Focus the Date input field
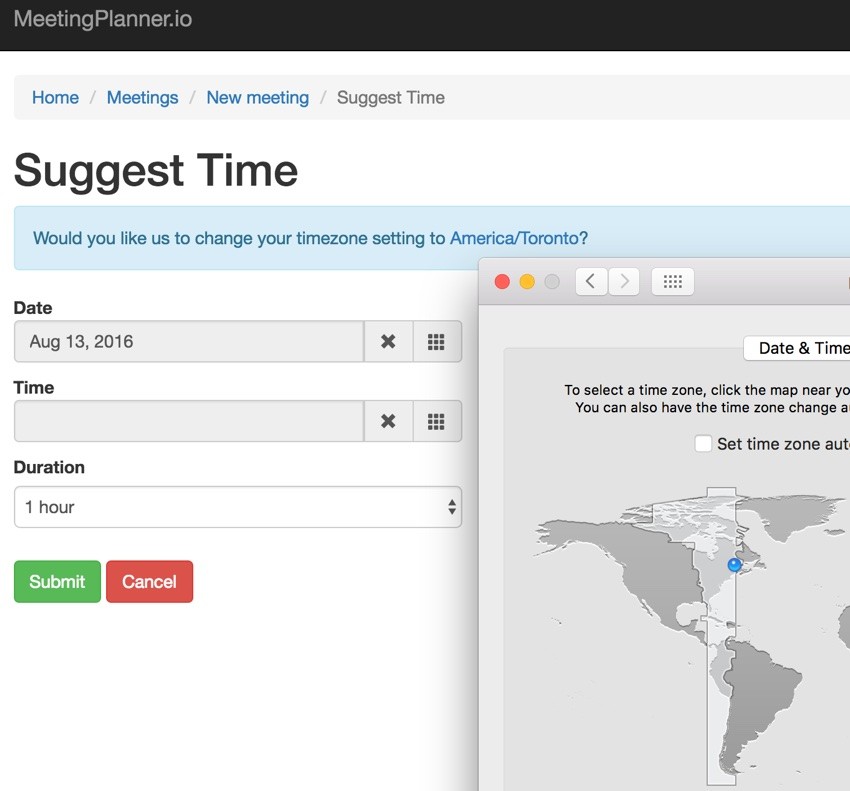The image size is (850, 791). [x=189, y=342]
